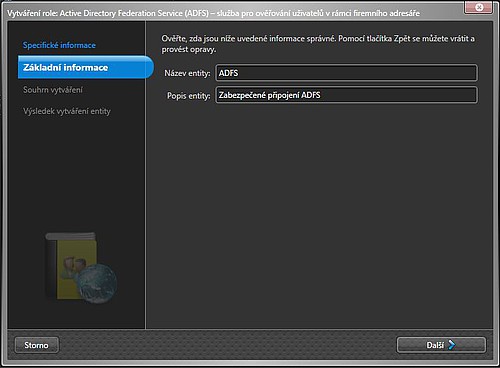Click the Zabezpečené připojení ADFS description text
Viewport: 500px width, 368px height.
coord(269,95)
